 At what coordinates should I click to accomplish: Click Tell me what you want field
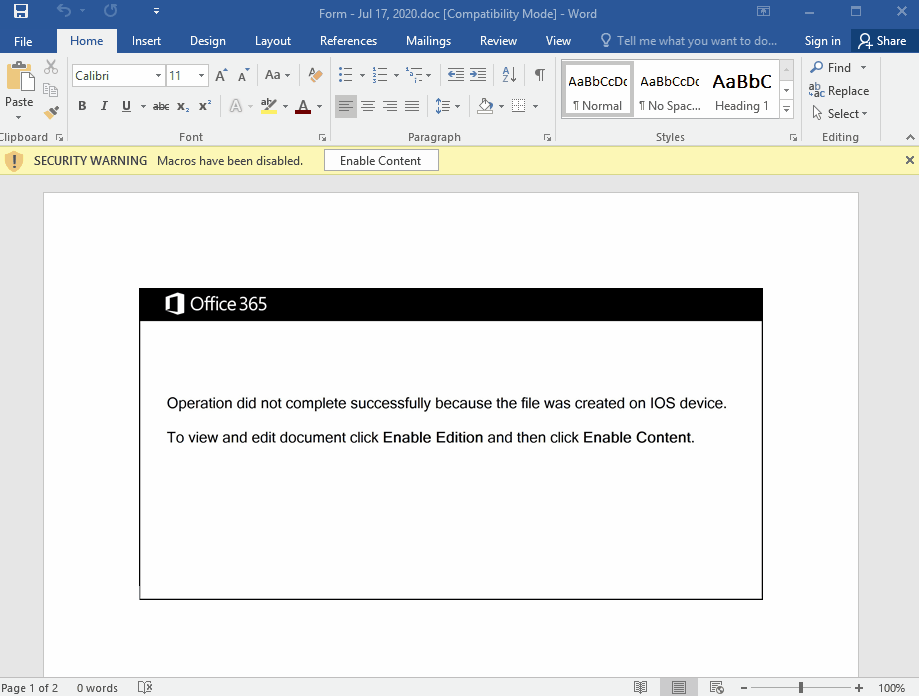point(689,41)
